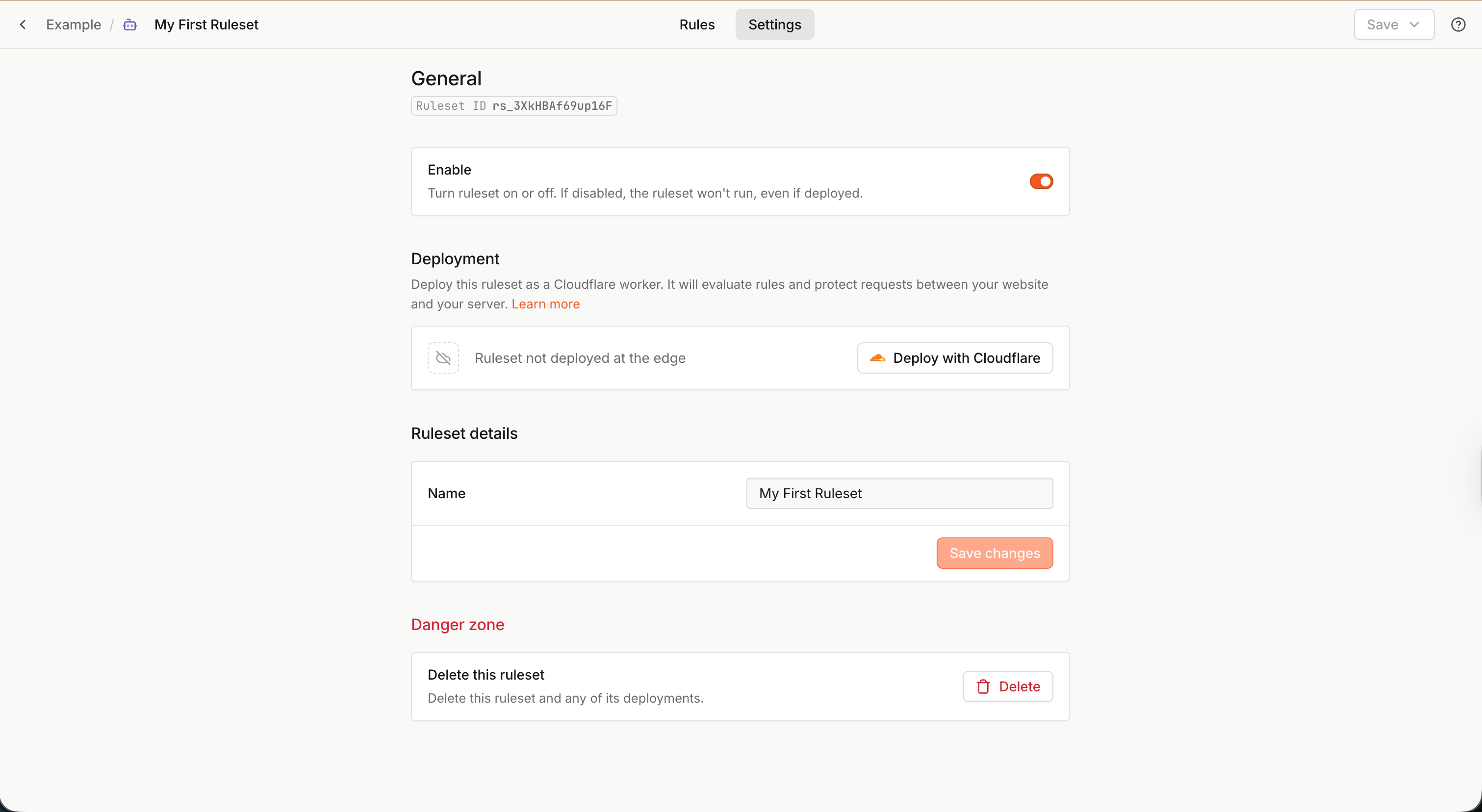Click the Danger zone heading
1482x812 pixels.
click(458, 625)
